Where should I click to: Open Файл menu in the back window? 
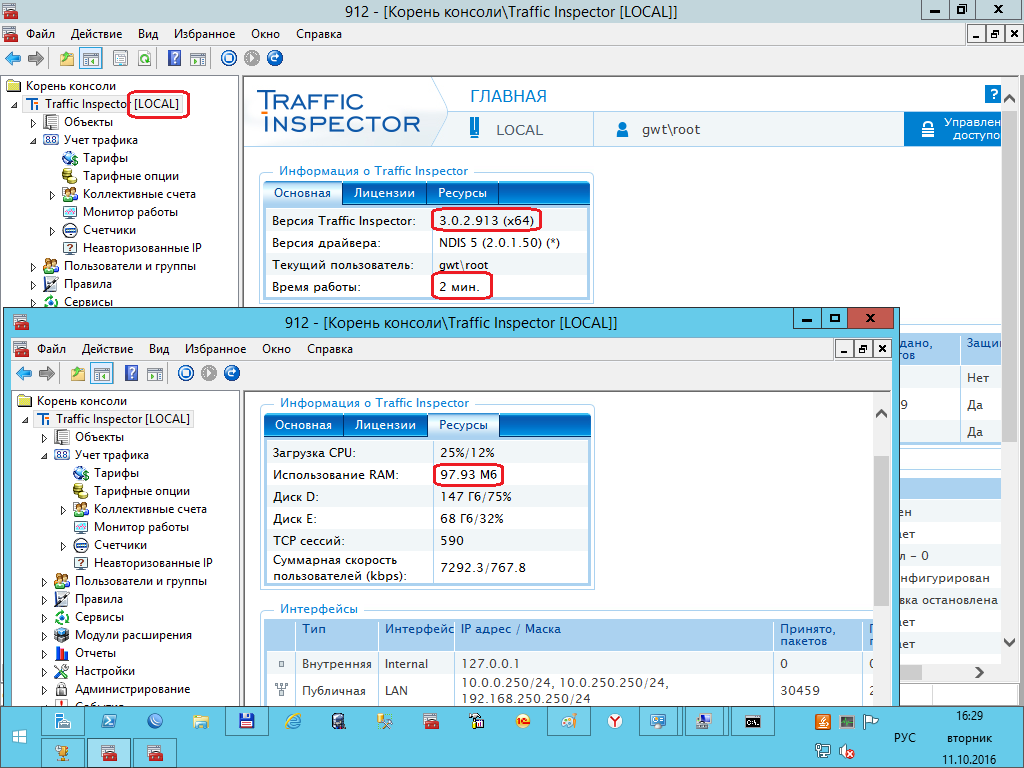click(x=40, y=34)
